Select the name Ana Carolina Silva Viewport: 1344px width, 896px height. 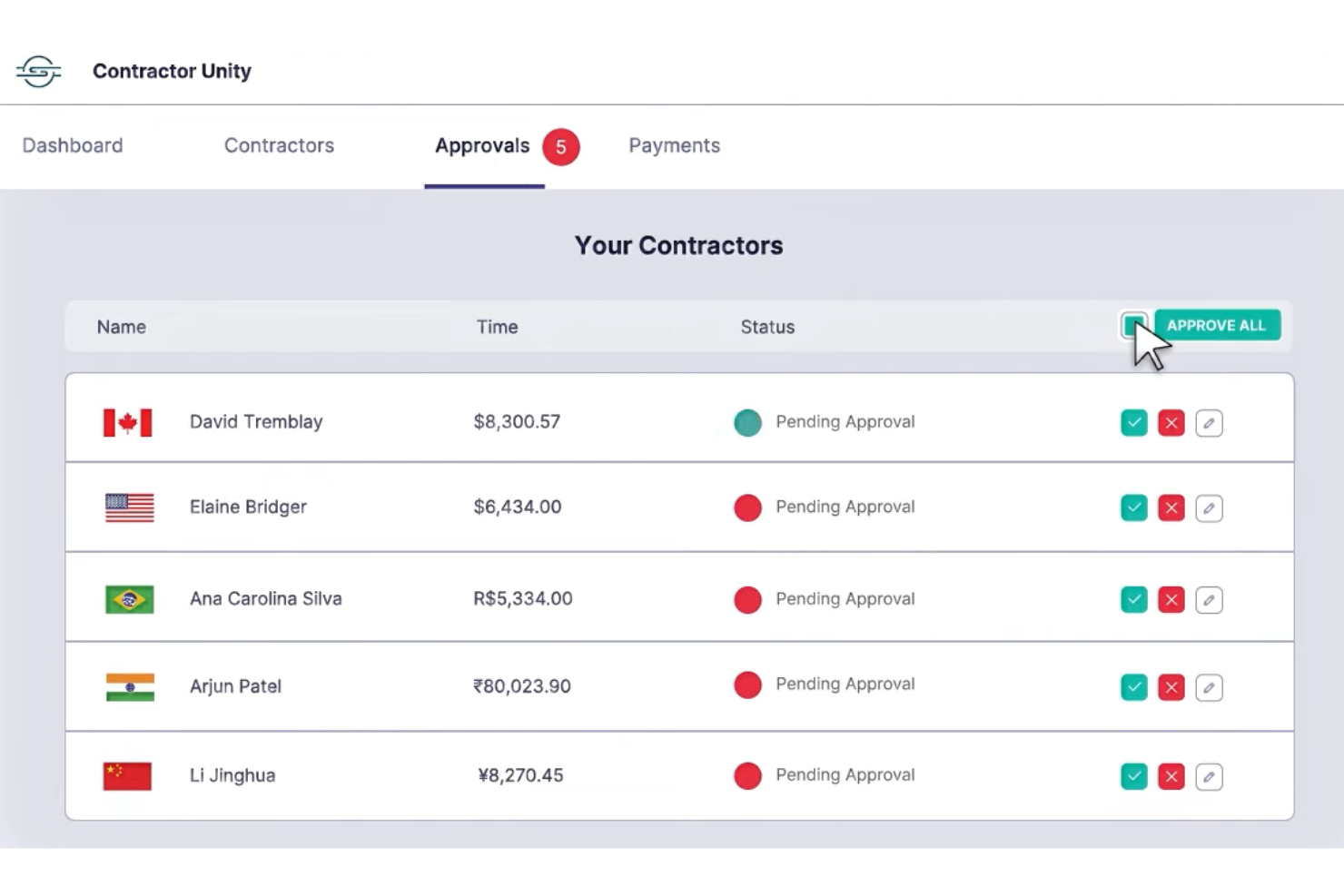click(x=265, y=598)
